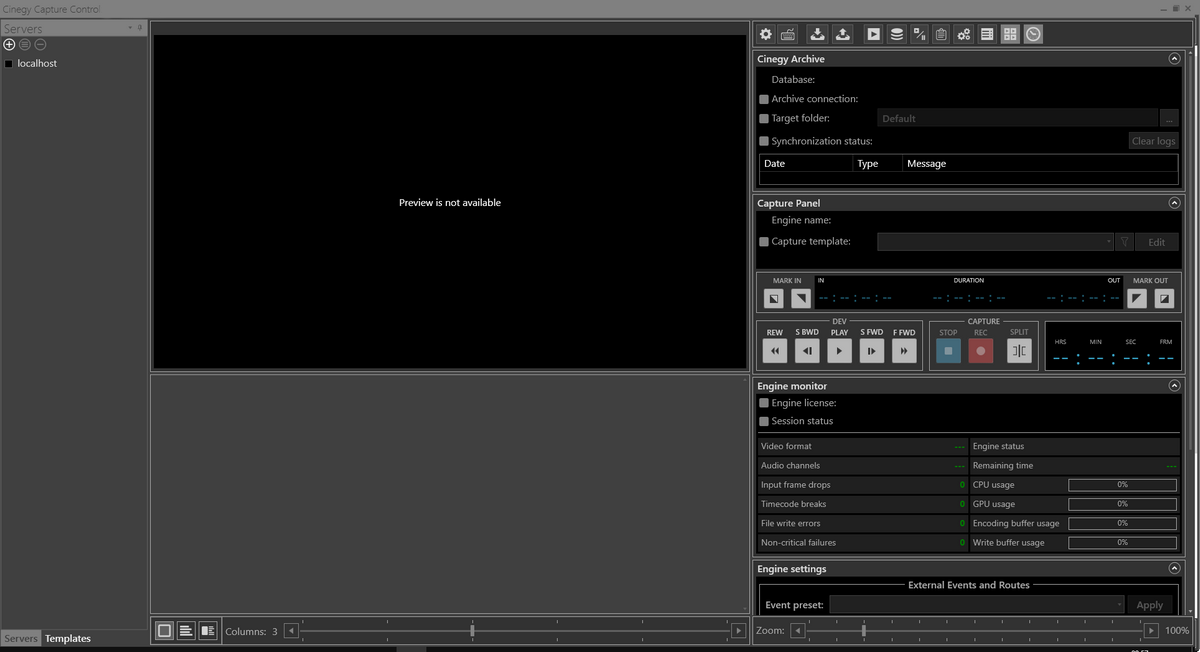1200x652 pixels.
Task: Collapse the Cinegy Archive section
Action: click(x=1174, y=59)
